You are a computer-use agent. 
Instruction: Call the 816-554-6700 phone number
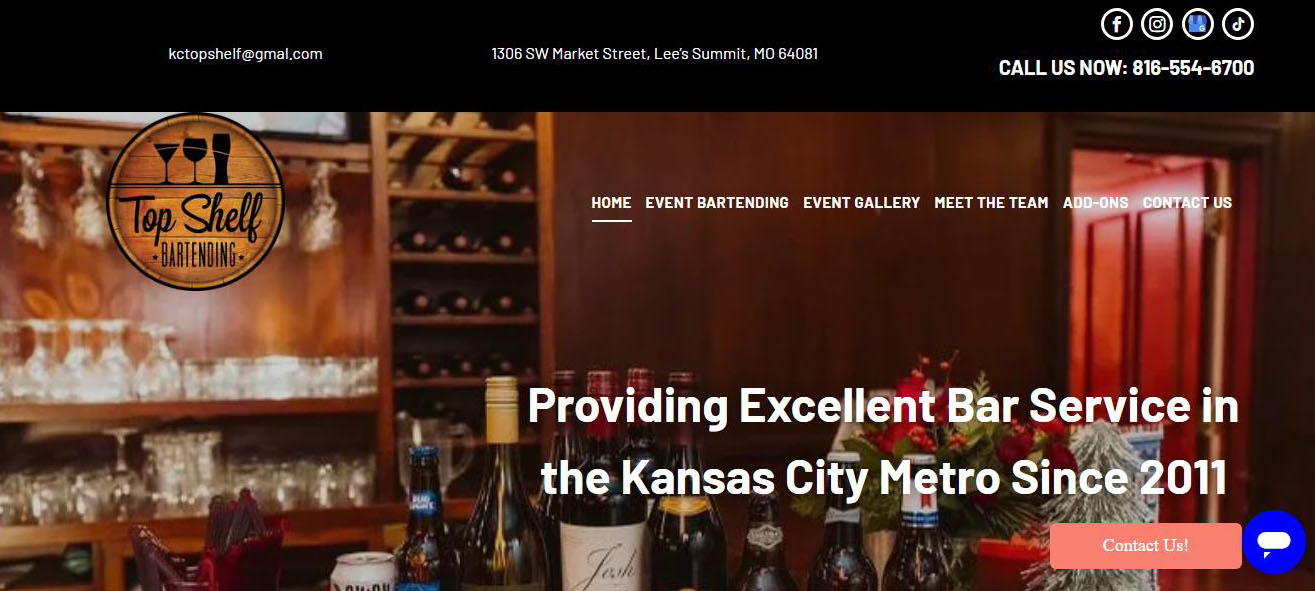[x=1193, y=68]
